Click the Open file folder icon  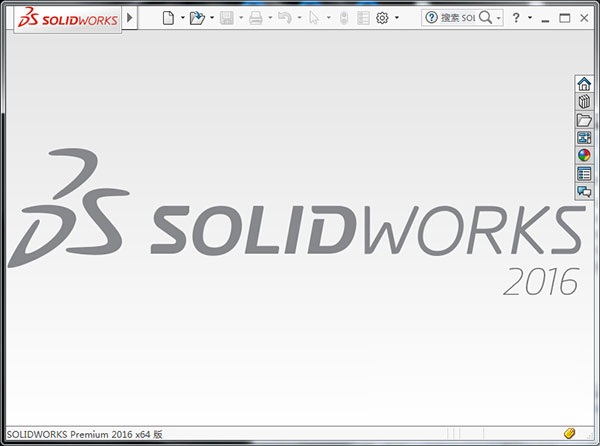tap(197, 18)
